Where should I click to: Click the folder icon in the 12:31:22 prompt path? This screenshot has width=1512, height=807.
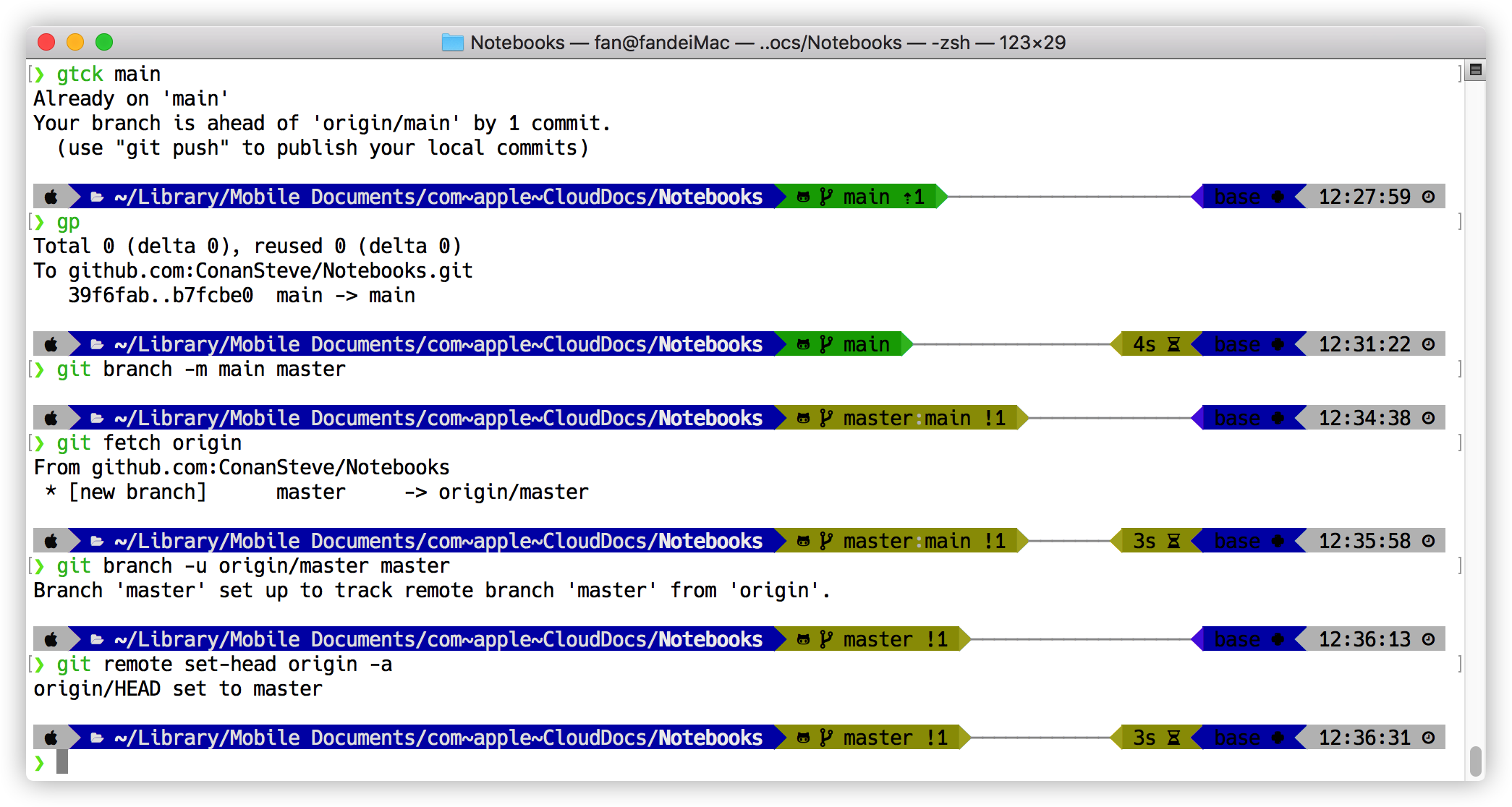97,344
